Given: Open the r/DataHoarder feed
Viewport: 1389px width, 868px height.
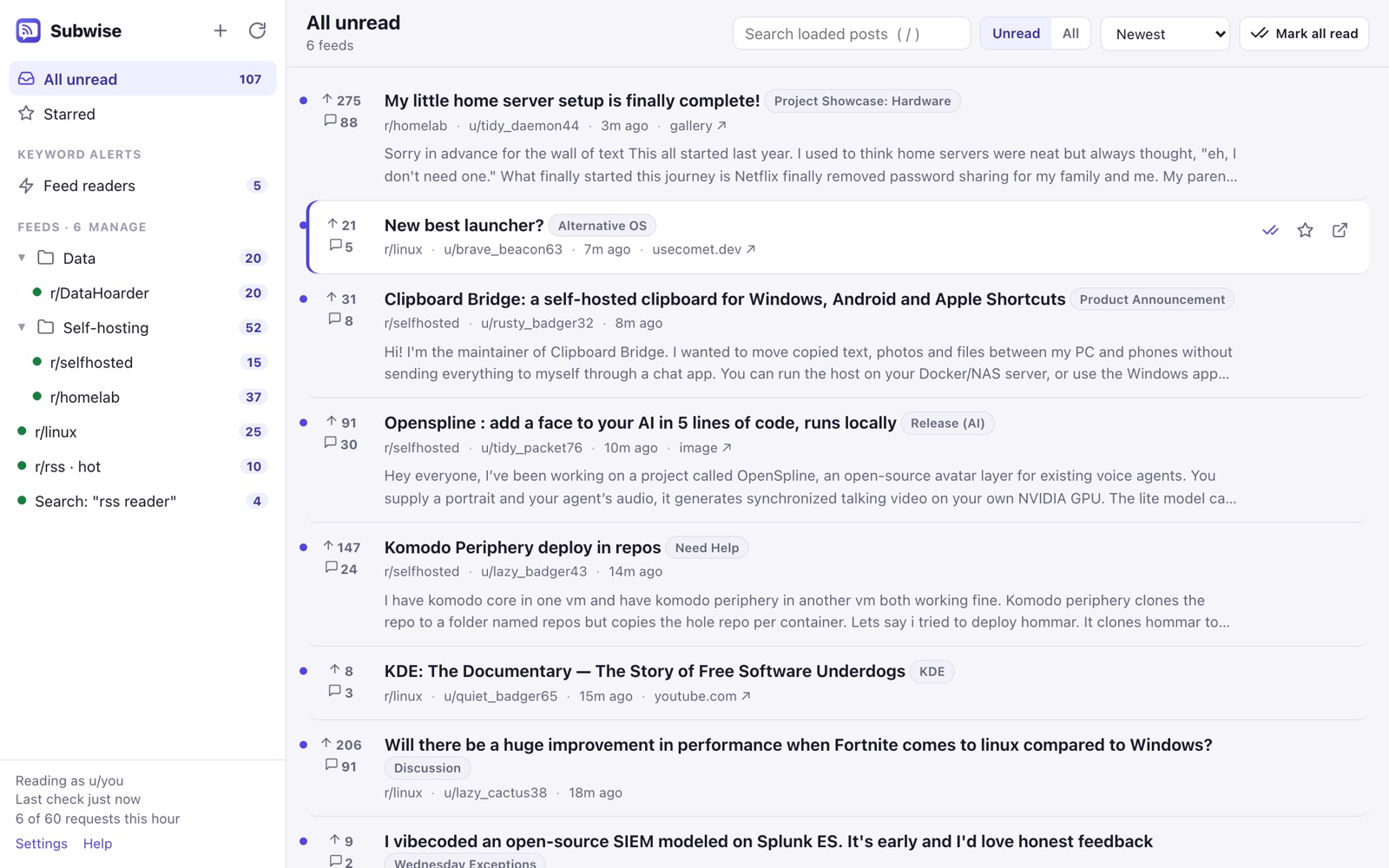Looking at the screenshot, I should click(x=142, y=293).
